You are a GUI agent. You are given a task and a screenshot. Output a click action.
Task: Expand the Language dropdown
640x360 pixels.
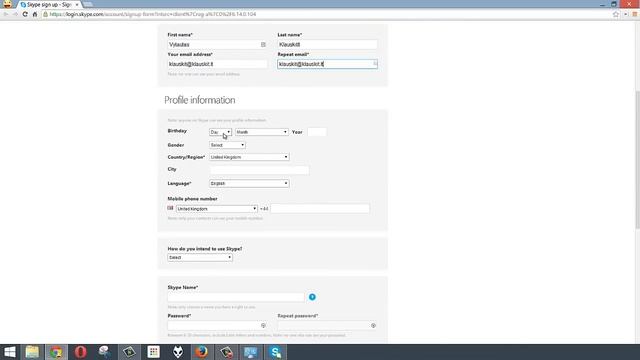click(249, 184)
